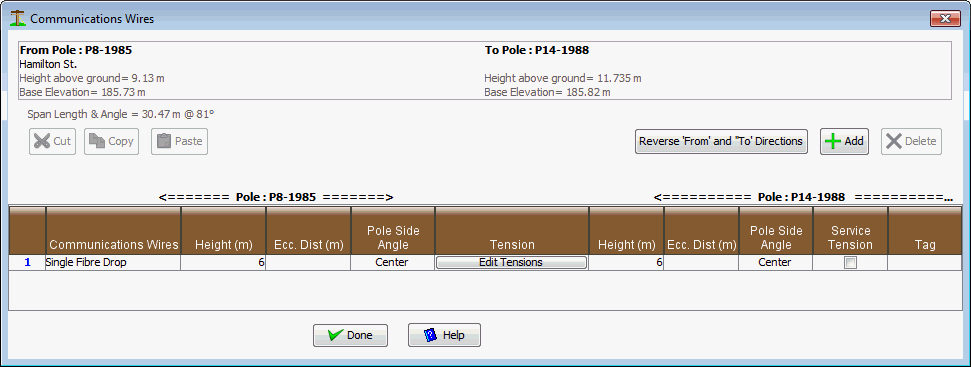This screenshot has width=971, height=367.
Task: Select row number 1 header
Action: (27, 262)
